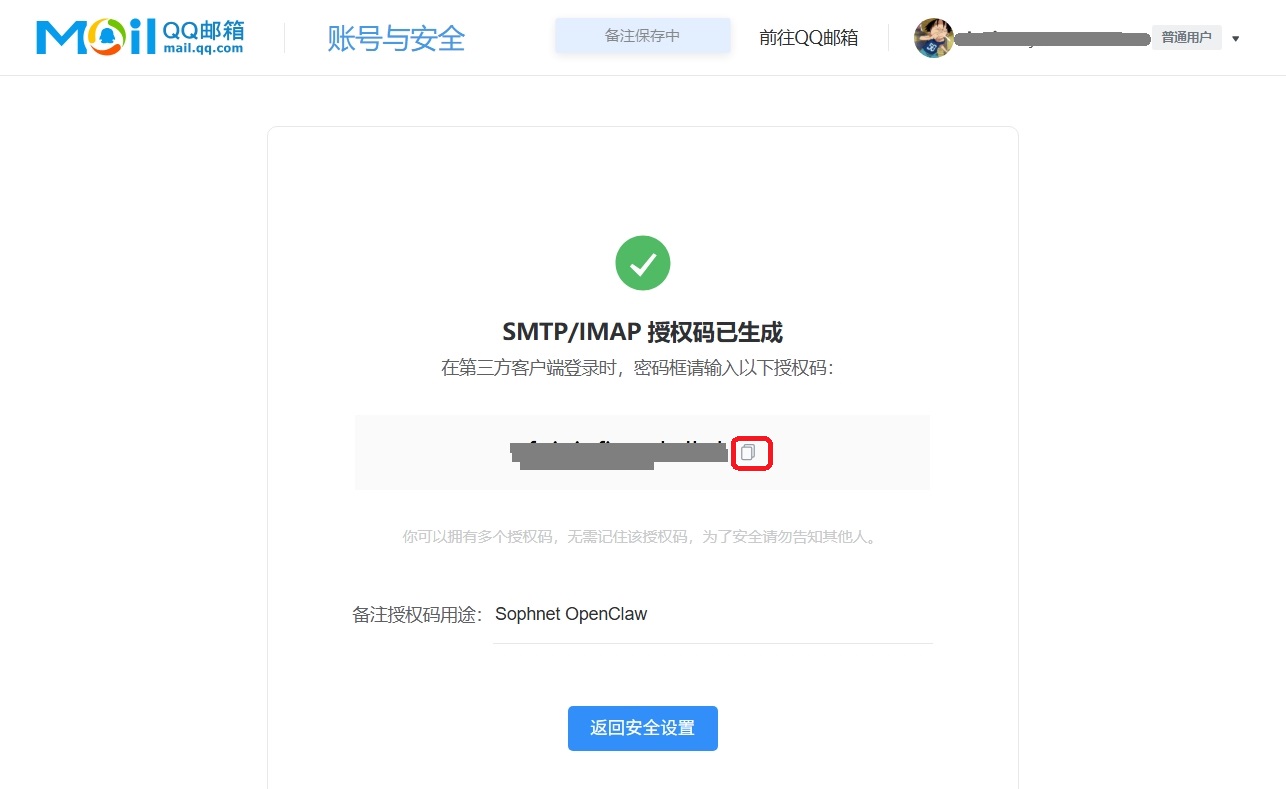Copy the authorization code with the copy icon

[x=748, y=453]
